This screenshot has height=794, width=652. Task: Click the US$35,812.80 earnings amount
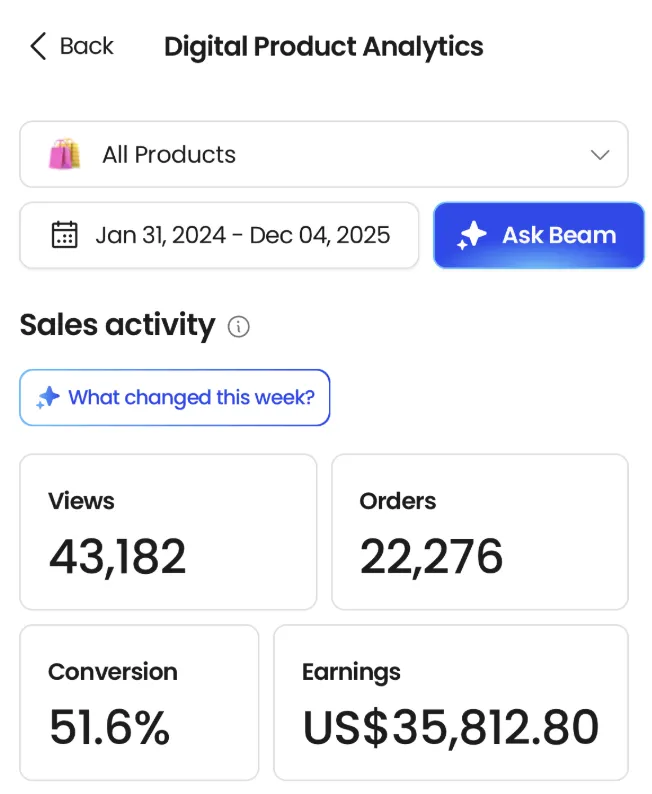coord(450,727)
